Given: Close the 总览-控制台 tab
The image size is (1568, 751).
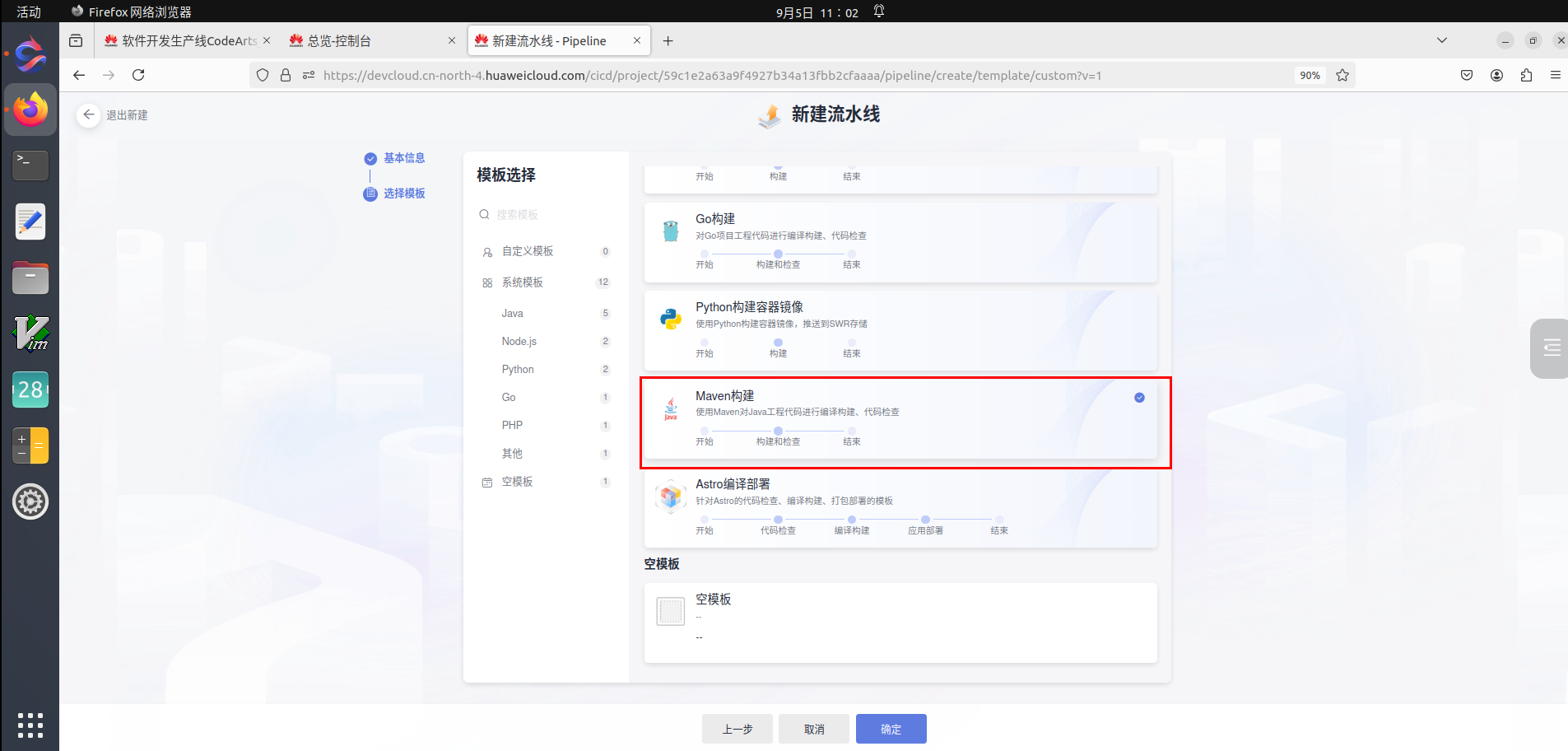Looking at the screenshot, I should 451,40.
